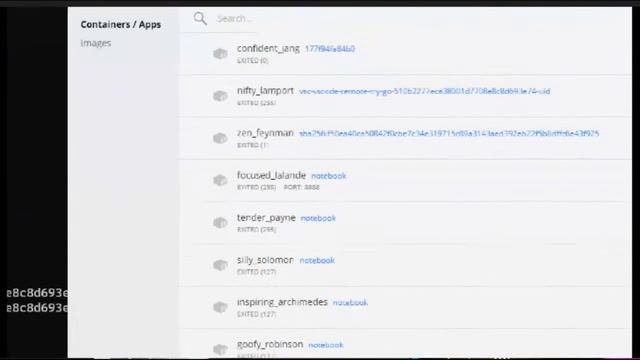The image size is (640, 360).
Task: Click the container icon for confident_jang
Action: [x=220, y=54]
